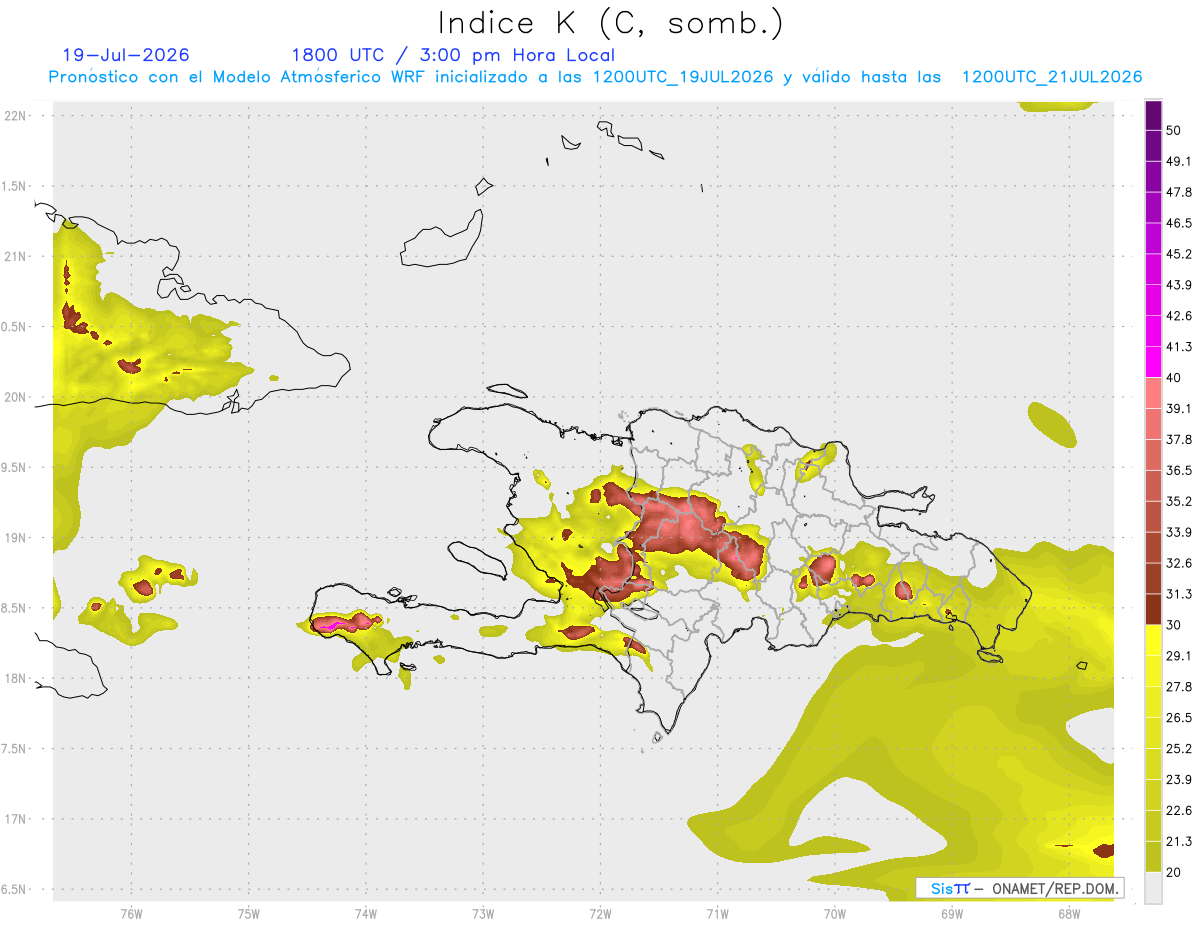
Task: Click the "18N" latitude label
Action: pyautogui.click(x=15, y=679)
